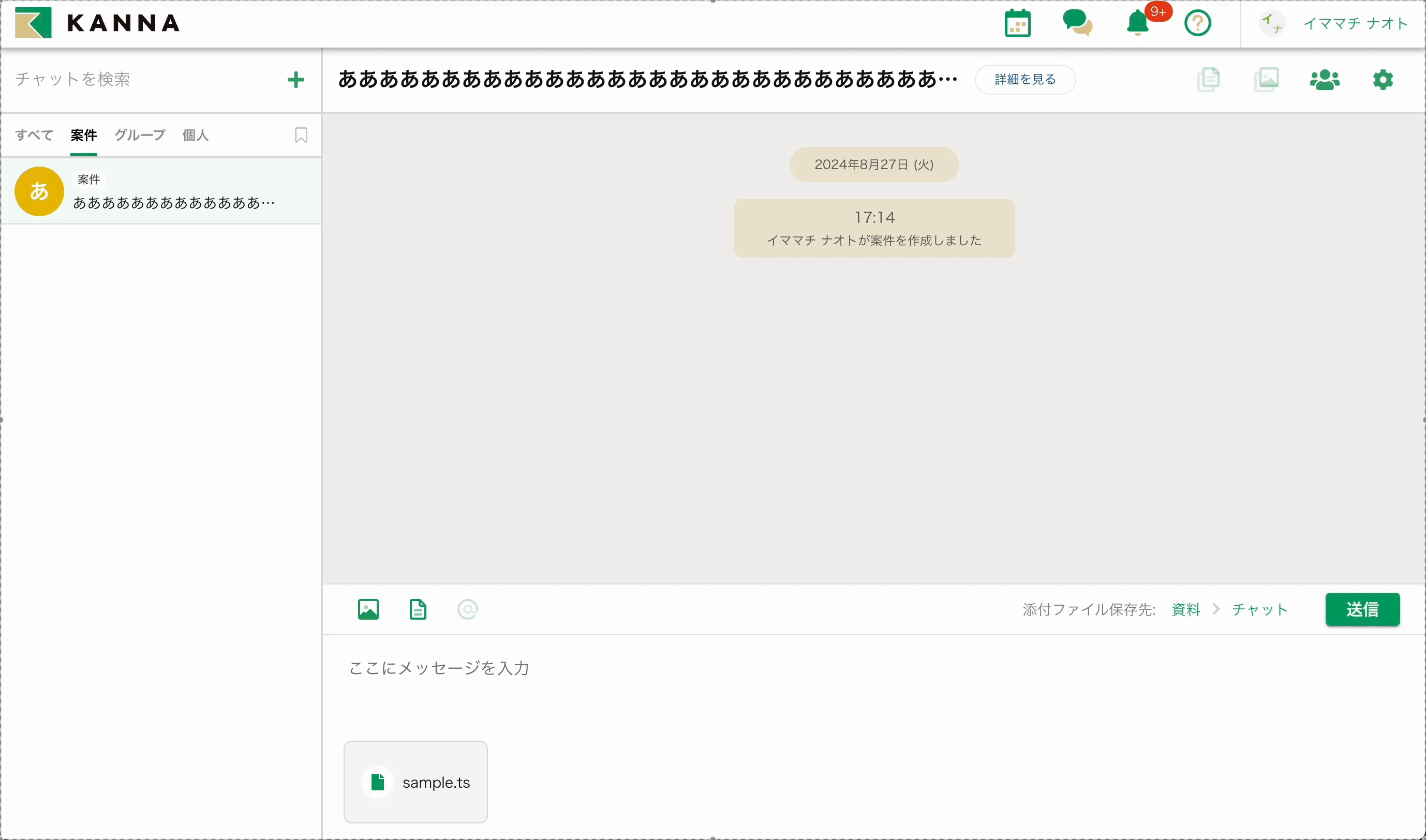The width and height of the screenshot is (1426, 840).
Task: Open the help question mark icon
Action: coord(1197,24)
